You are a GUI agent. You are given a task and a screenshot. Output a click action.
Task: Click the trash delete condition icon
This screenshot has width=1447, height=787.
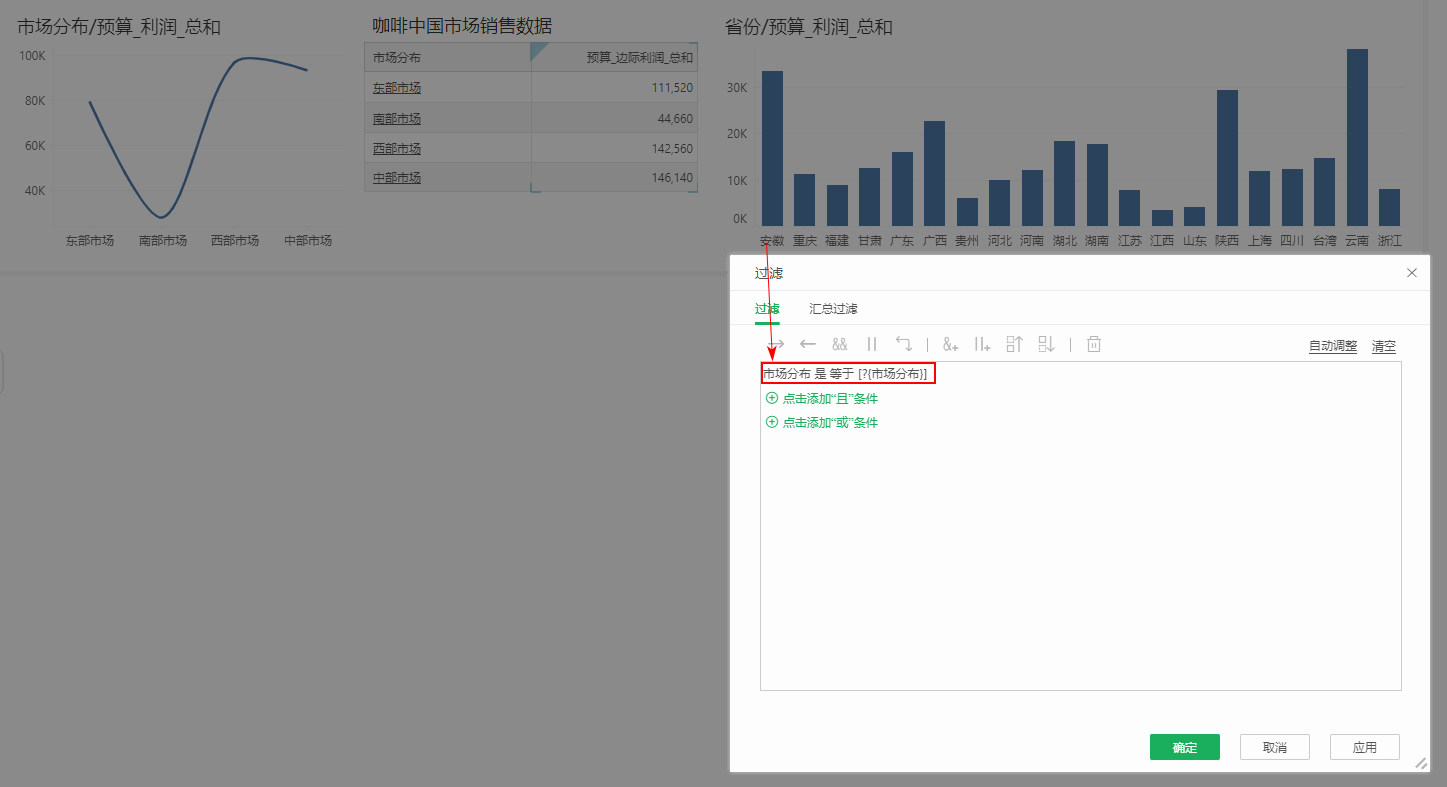(x=1094, y=344)
